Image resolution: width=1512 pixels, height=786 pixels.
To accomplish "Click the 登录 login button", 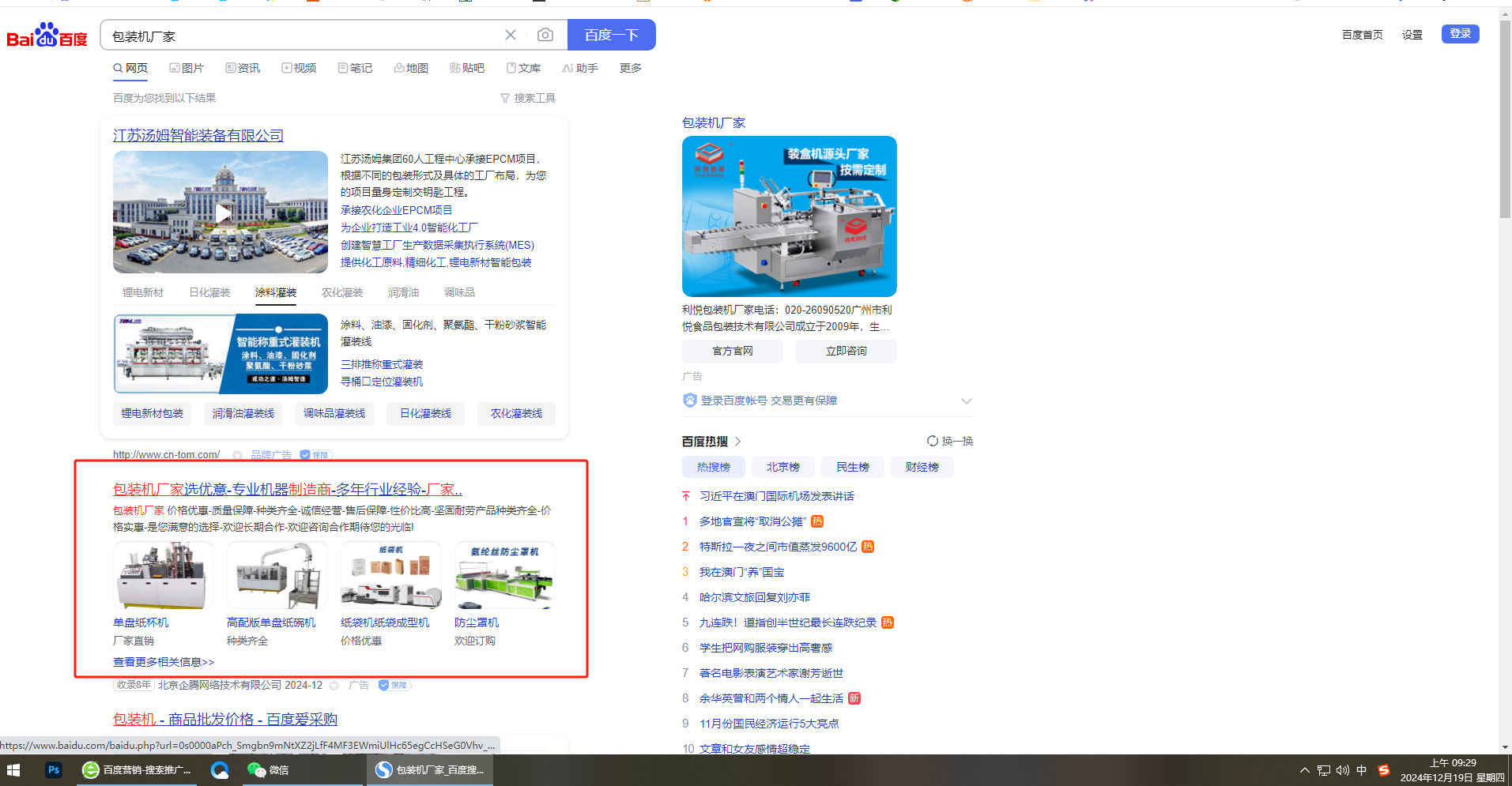I will point(1461,34).
